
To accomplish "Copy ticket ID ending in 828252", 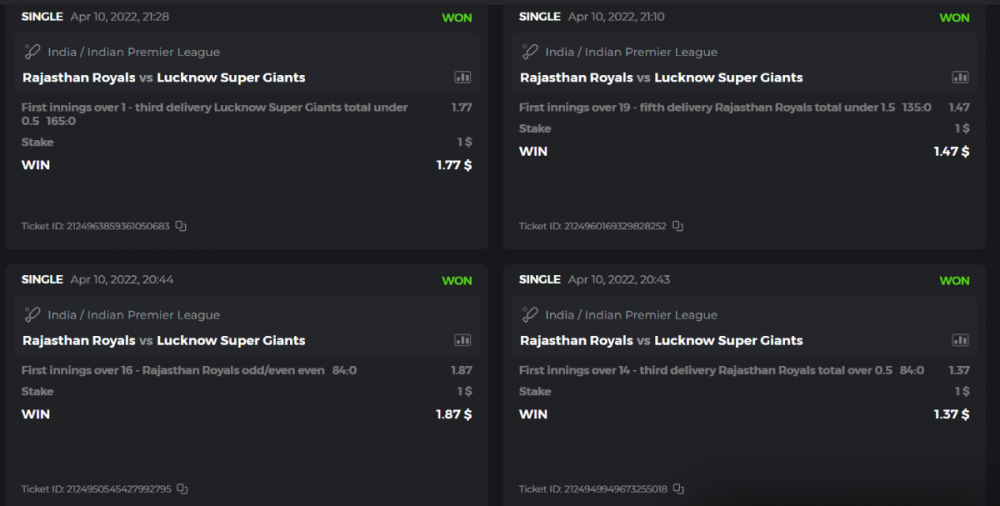I will coord(678,226).
